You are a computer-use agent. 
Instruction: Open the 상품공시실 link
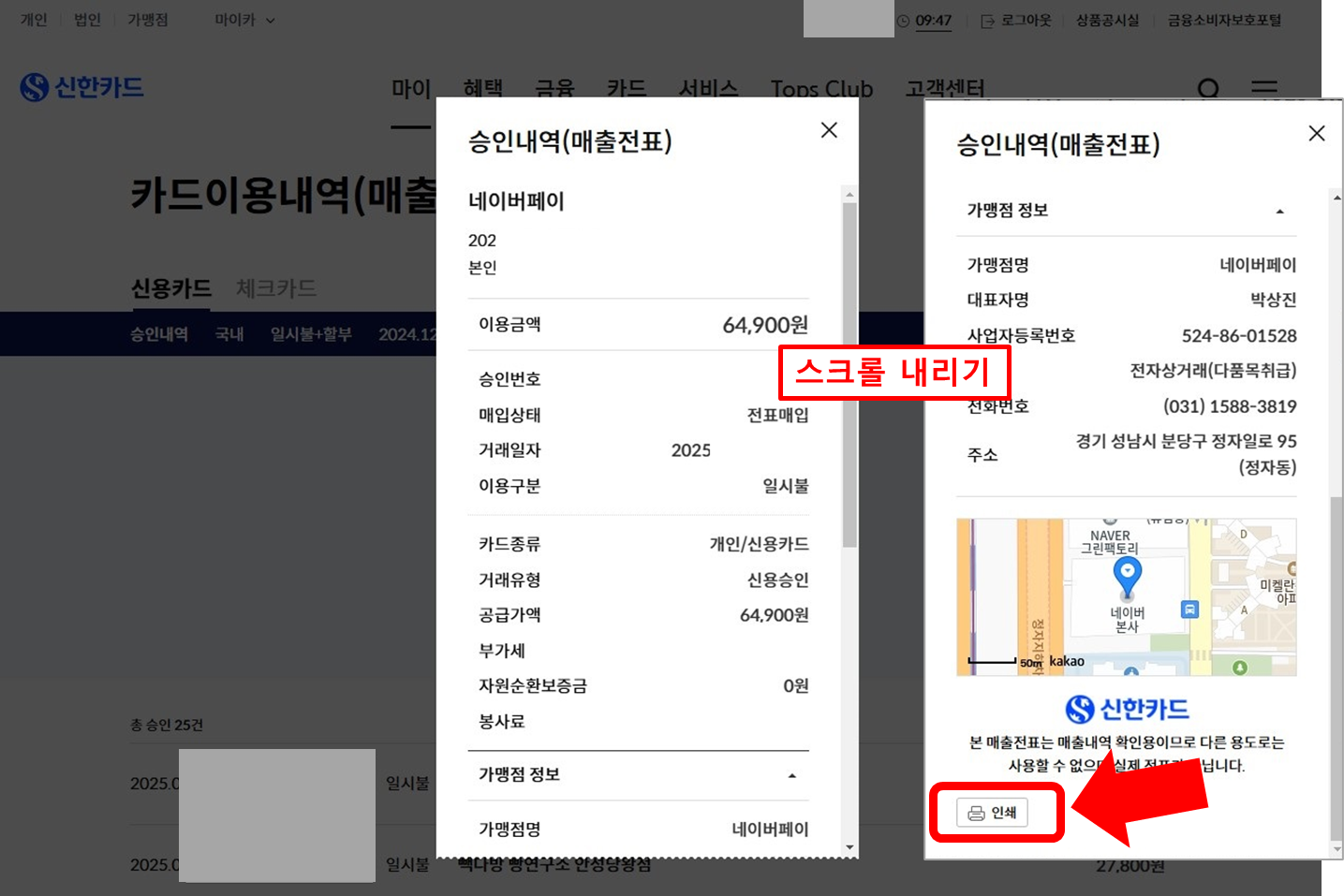pyautogui.click(x=1107, y=21)
